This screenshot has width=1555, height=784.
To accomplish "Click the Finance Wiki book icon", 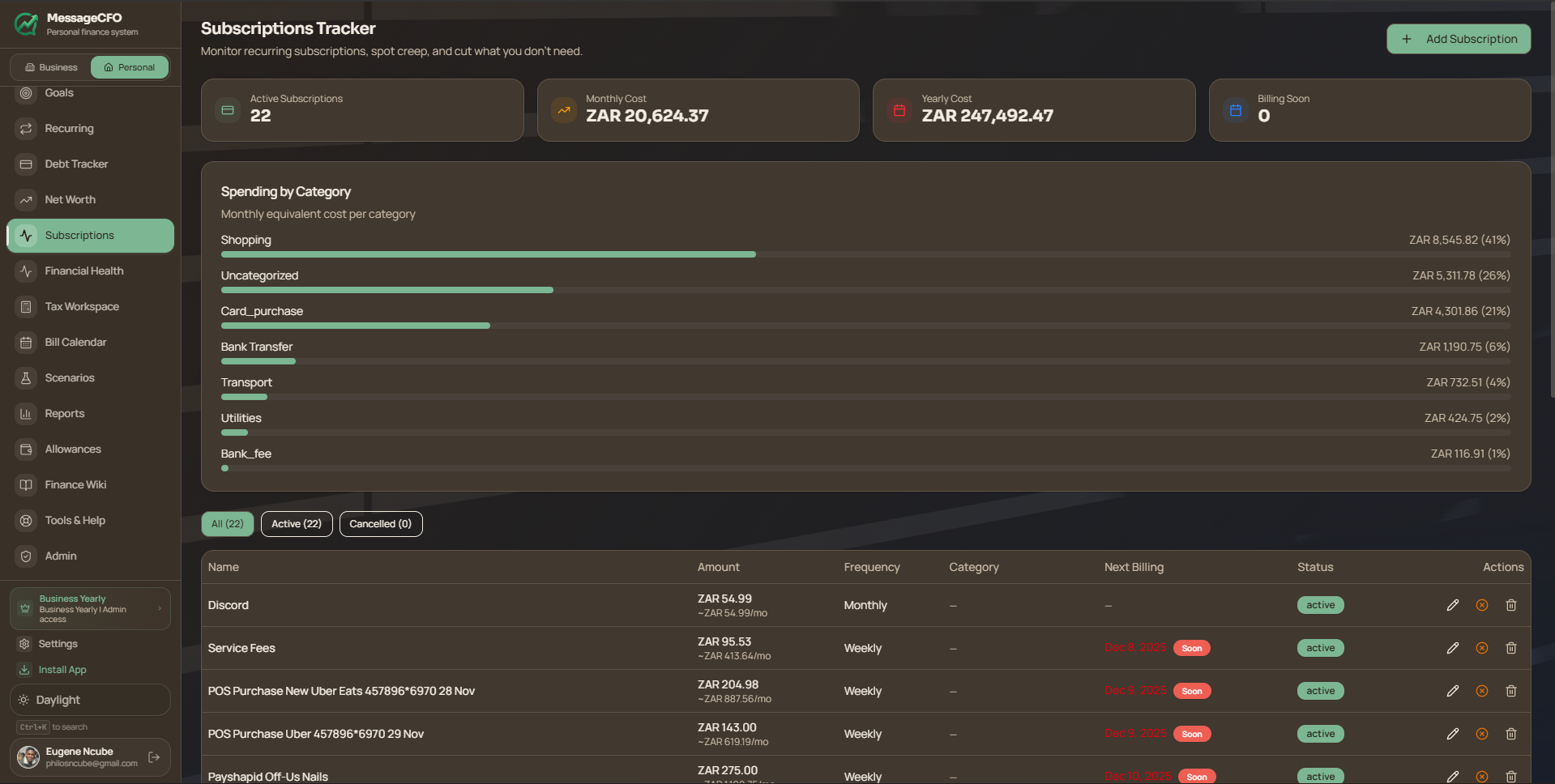I will coord(26,485).
